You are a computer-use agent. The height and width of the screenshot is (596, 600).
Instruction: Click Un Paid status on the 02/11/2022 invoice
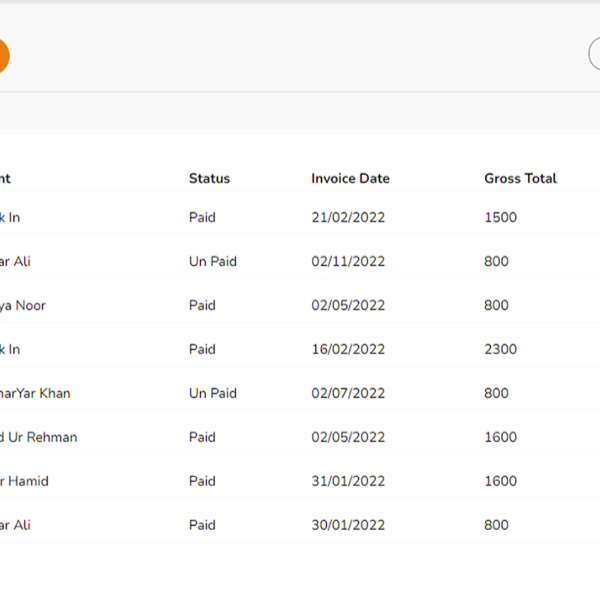212,261
